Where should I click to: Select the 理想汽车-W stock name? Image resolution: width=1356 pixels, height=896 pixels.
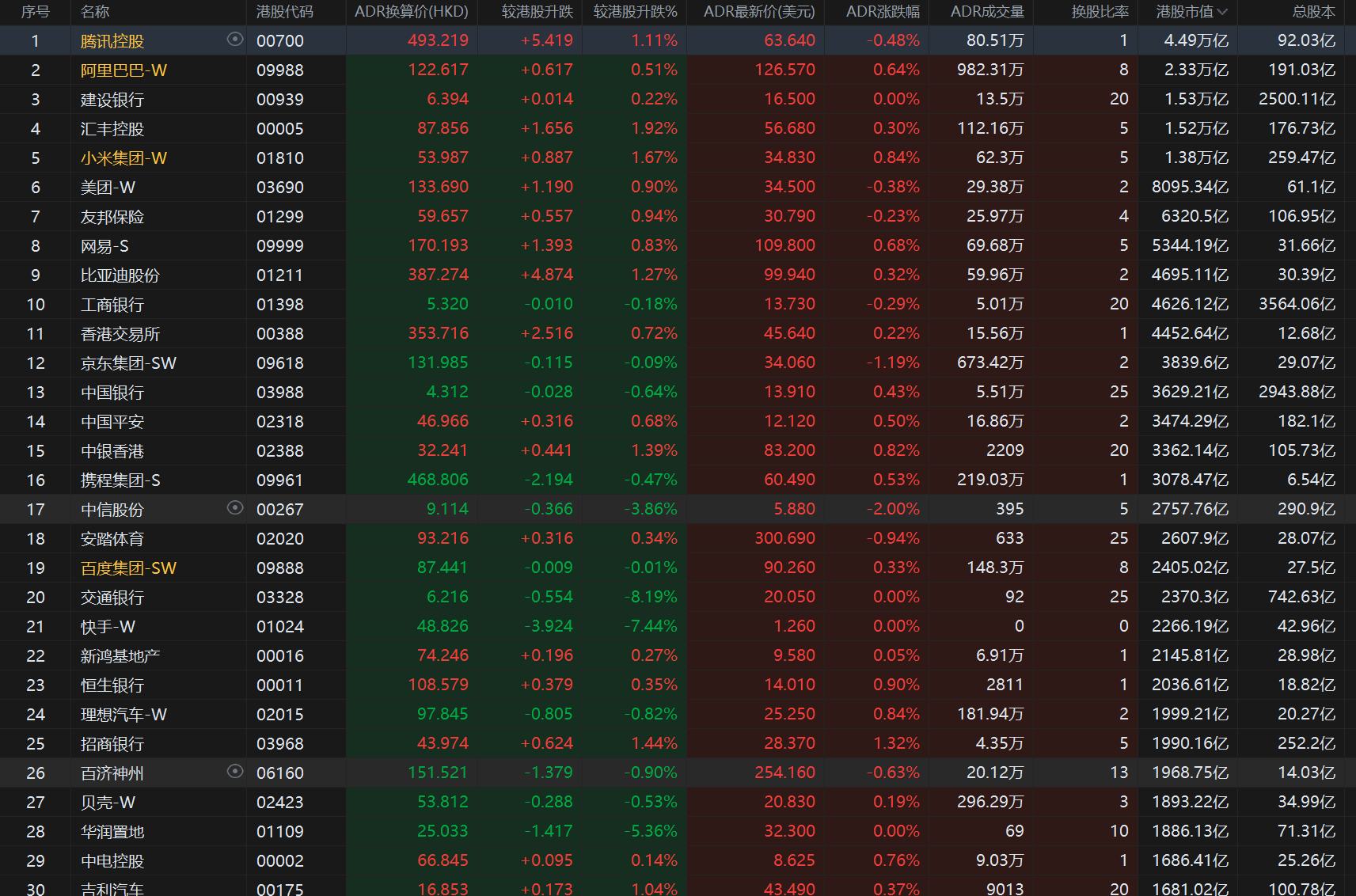pyautogui.click(x=124, y=715)
